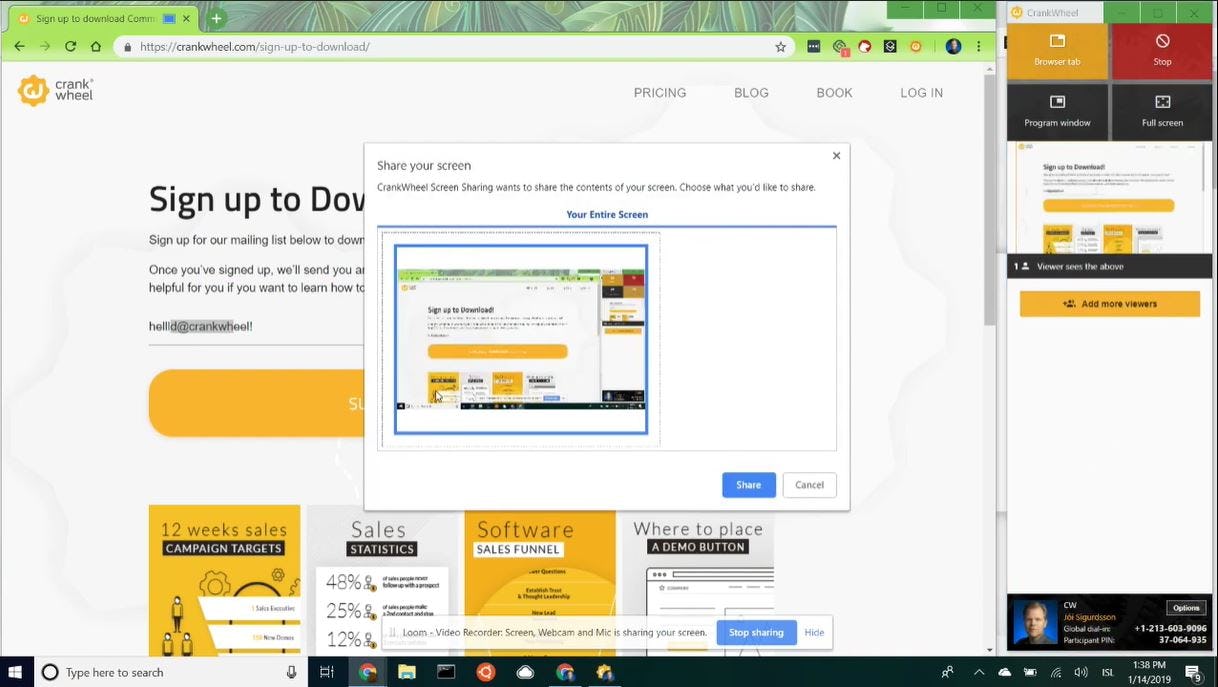Choose Program window sharing in CrankWheel panel
Screen dimensions: 1218x687
1057,111
